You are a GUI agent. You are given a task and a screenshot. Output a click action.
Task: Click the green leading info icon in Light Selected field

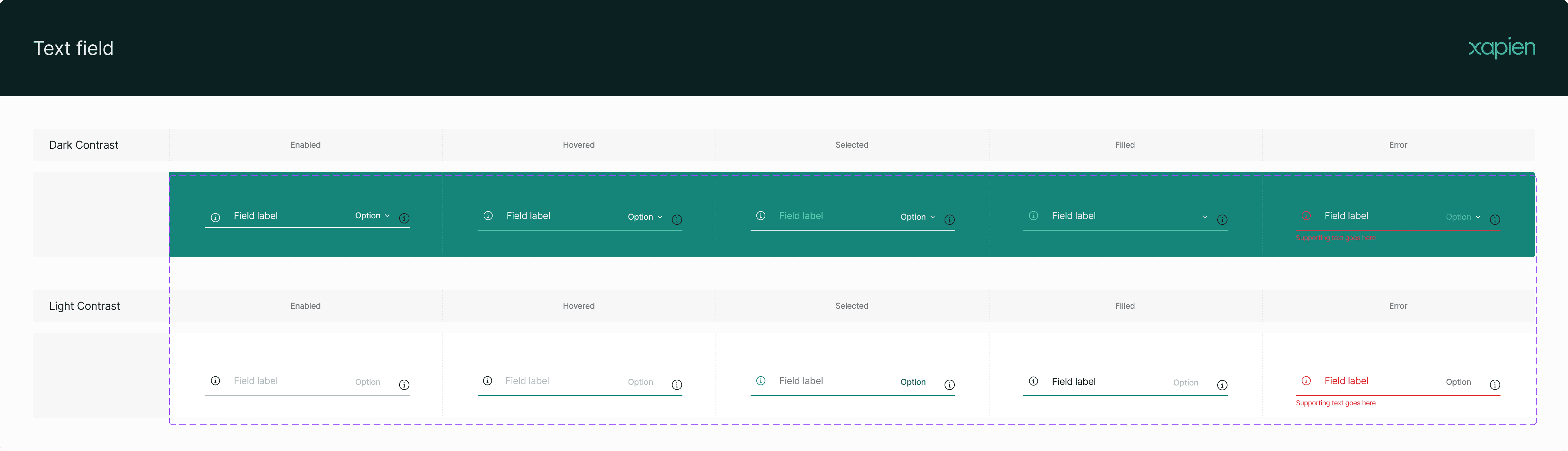click(760, 381)
